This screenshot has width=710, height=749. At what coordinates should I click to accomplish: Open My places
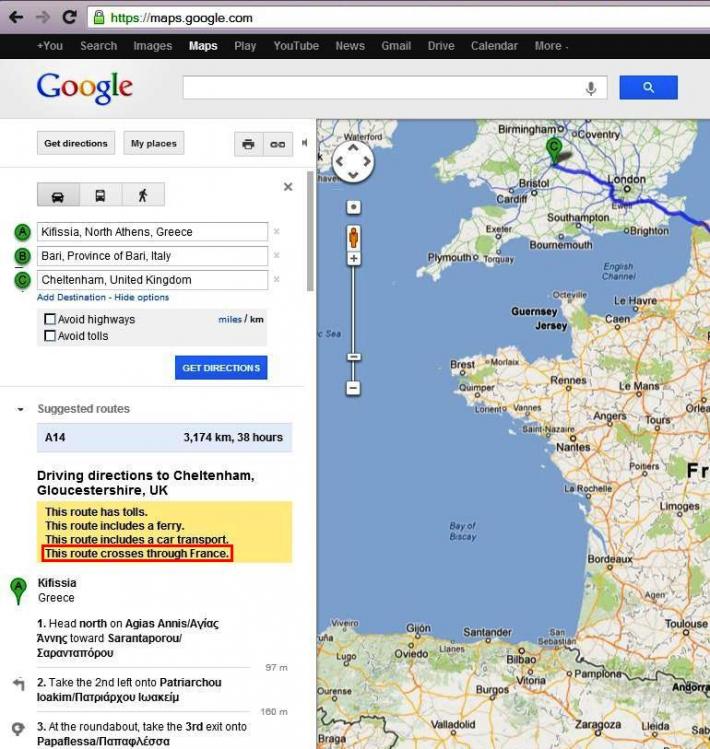154,143
